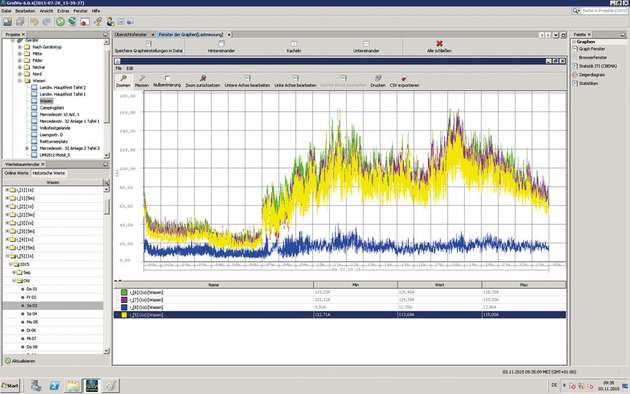Expand the Sep folder under 2015
Viewport: 630px width, 394px height.
(14, 272)
